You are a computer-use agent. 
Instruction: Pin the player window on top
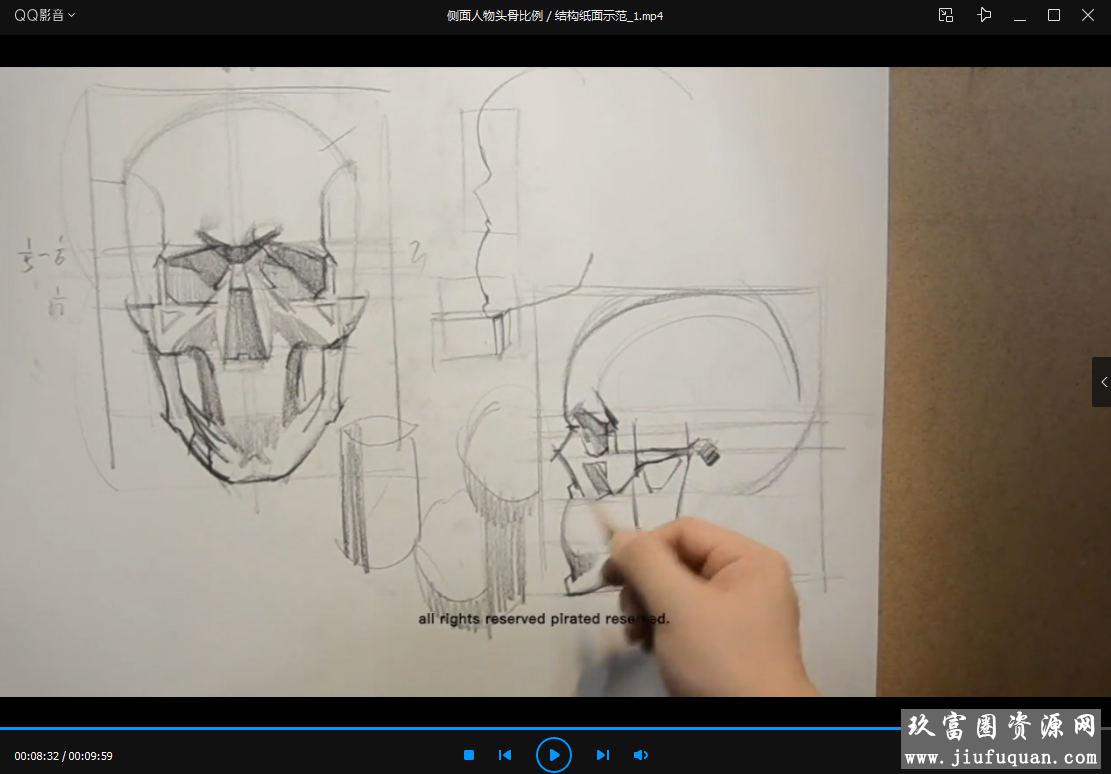[985, 15]
